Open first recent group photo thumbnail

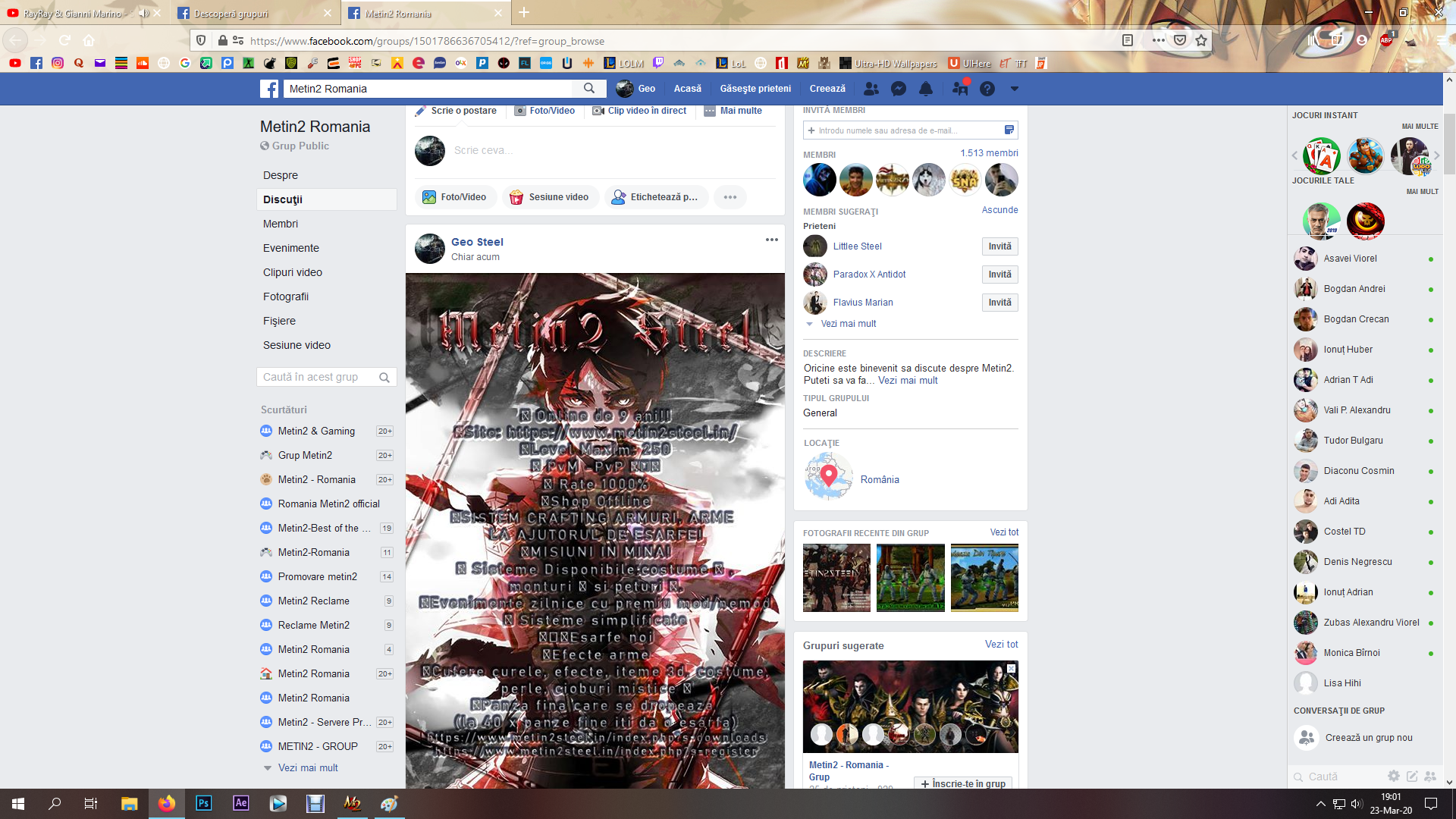coord(836,577)
